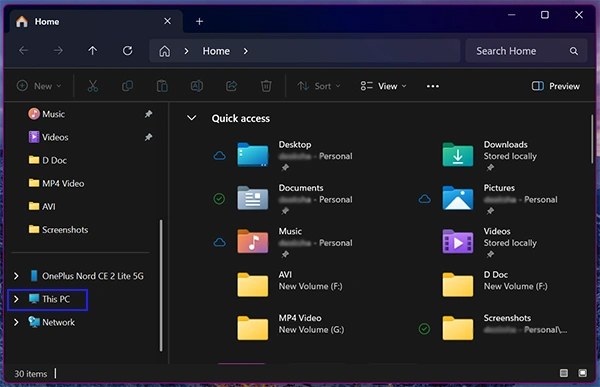Open a new tab with plus button
Screen dimensions: 600x387
pos(199,21)
